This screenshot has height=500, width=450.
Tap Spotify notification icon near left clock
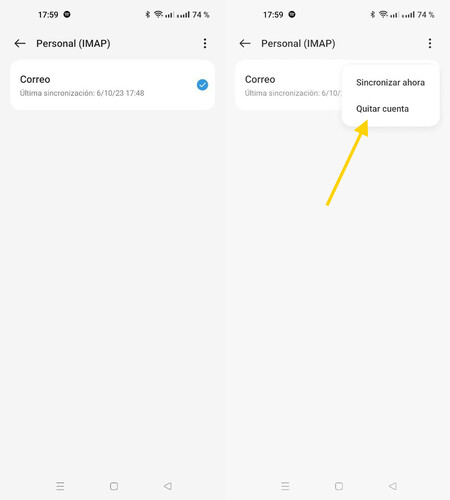67,14
